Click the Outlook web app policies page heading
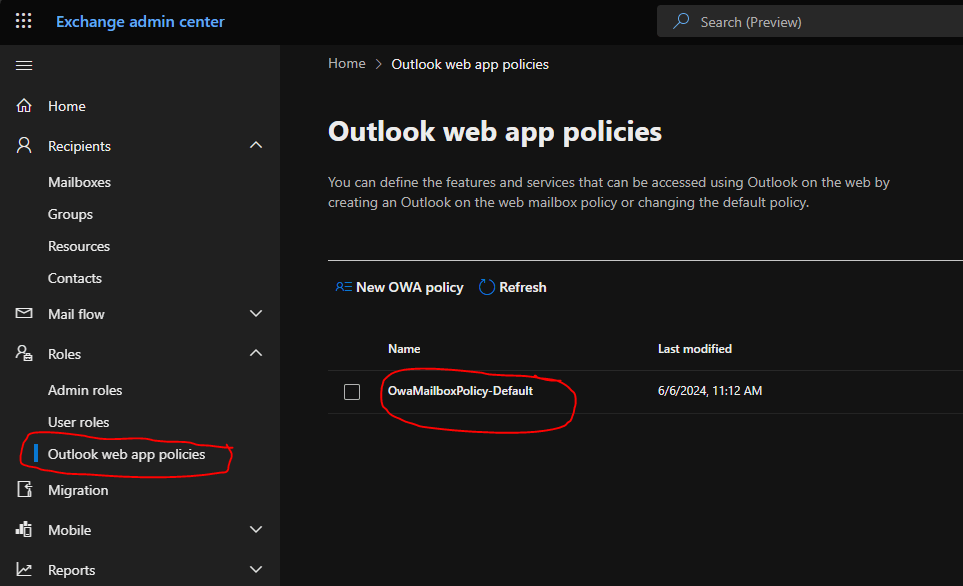963x586 pixels. pyautogui.click(x=494, y=131)
